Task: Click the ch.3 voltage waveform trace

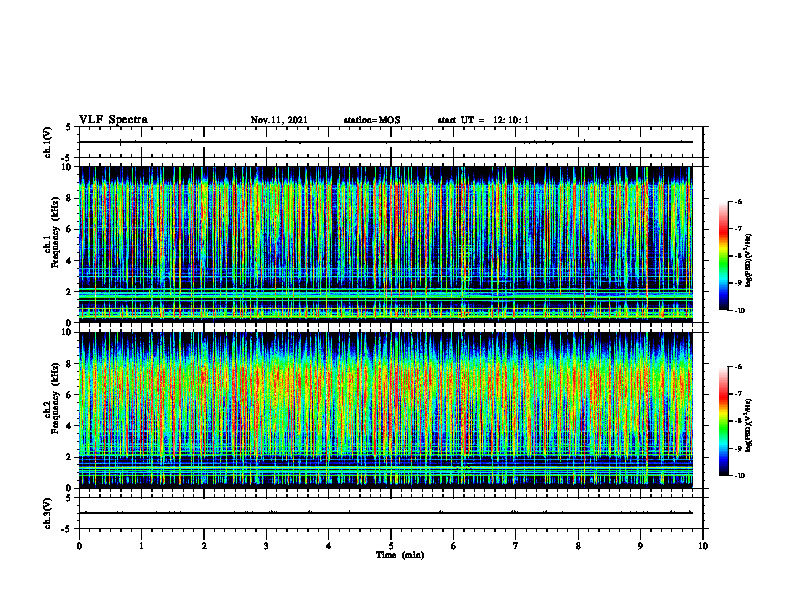Action: [386, 513]
